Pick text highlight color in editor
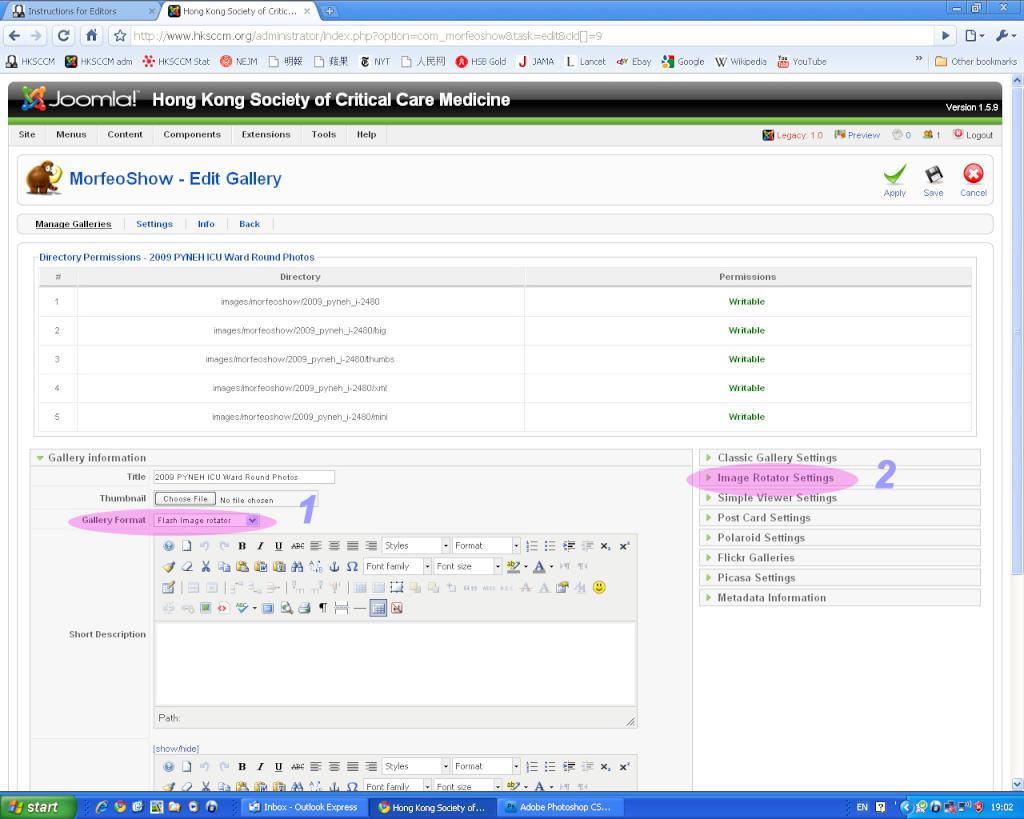The width and height of the screenshot is (1024, 819). 513,566
